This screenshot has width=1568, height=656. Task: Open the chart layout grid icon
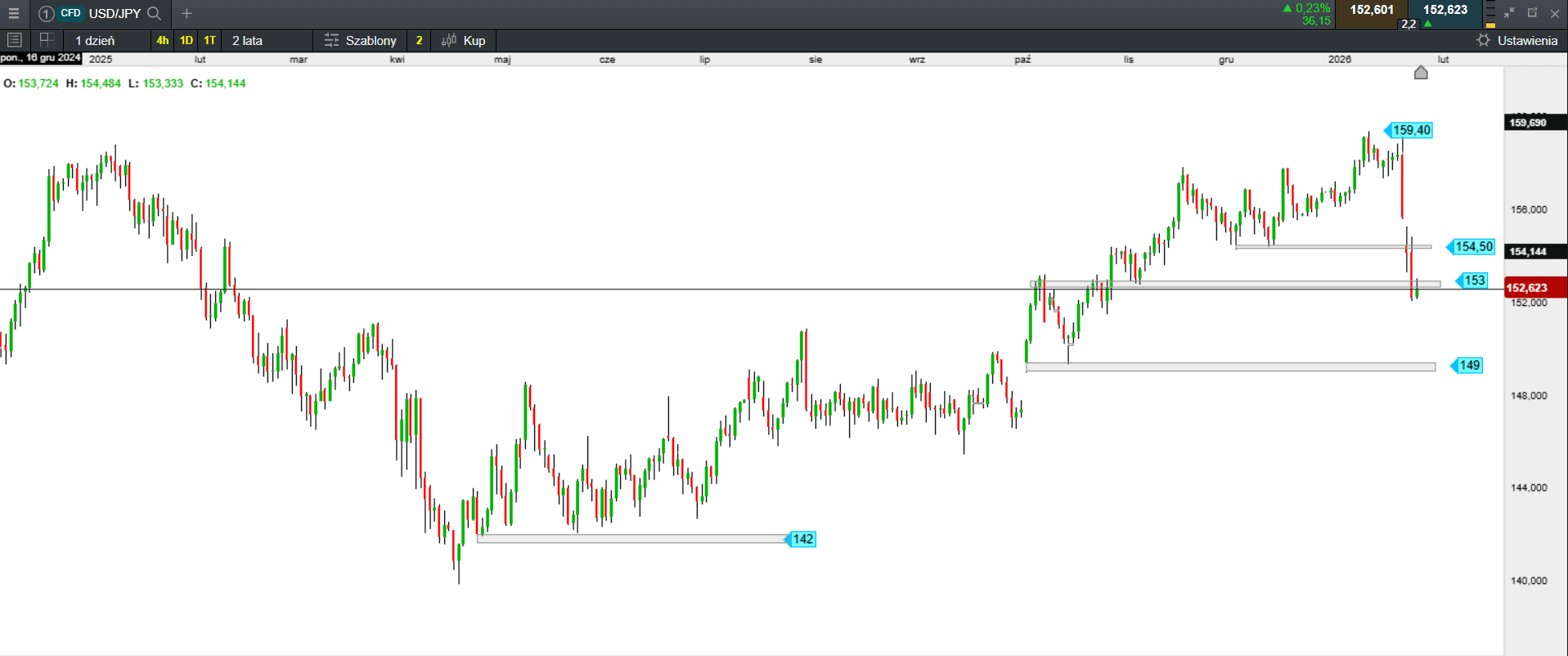[47, 40]
